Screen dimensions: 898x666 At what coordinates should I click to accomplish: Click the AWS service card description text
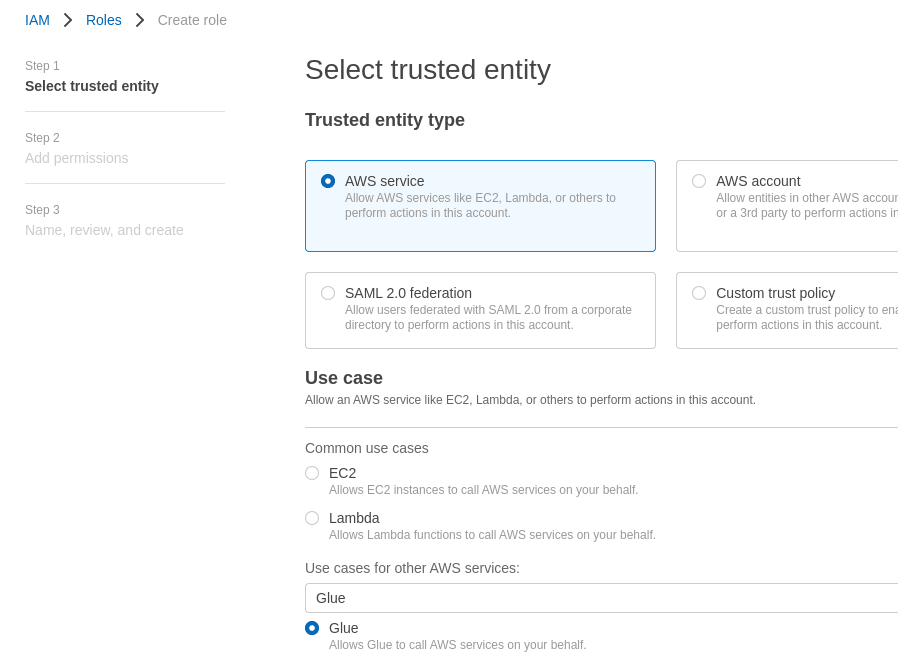[x=480, y=205]
